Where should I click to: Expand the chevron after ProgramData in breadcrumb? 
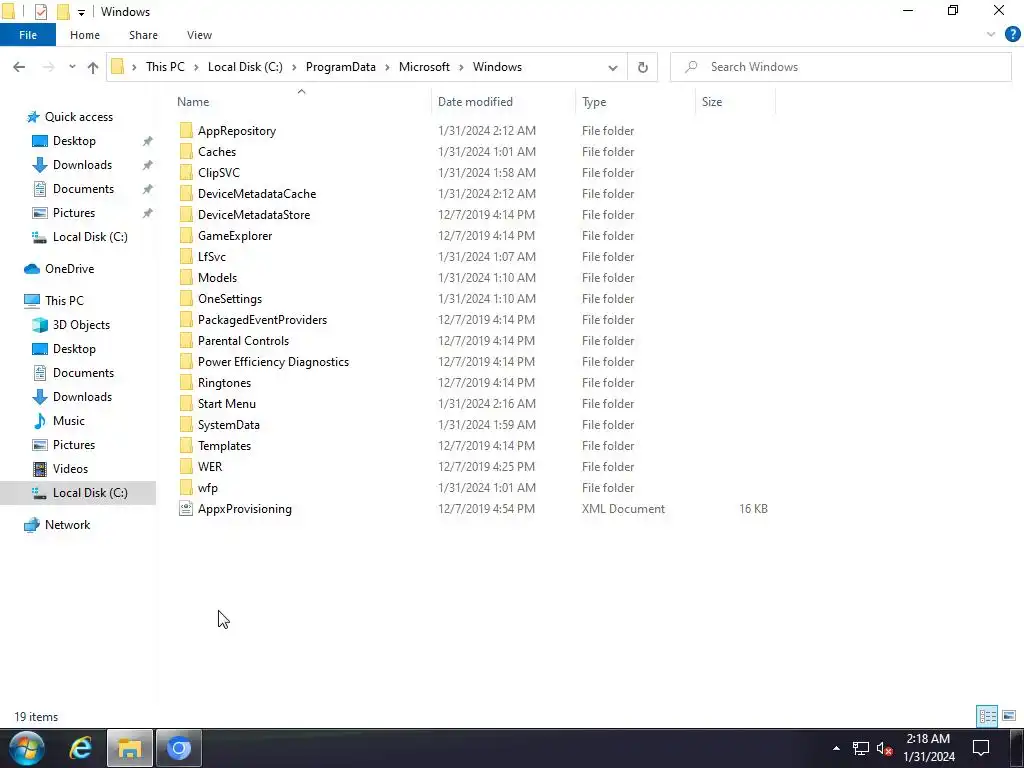click(x=387, y=67)
